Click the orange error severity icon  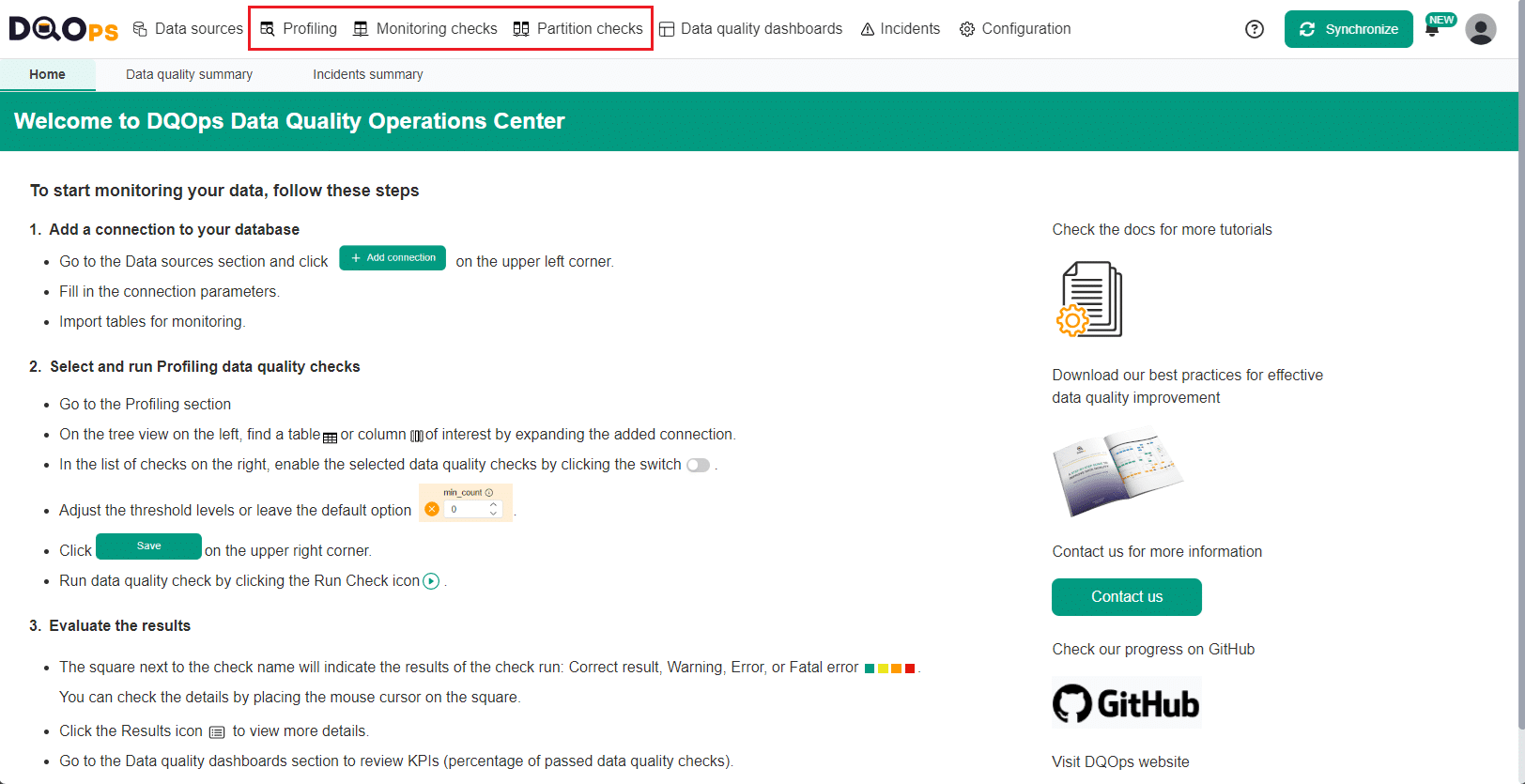(432, 509)
